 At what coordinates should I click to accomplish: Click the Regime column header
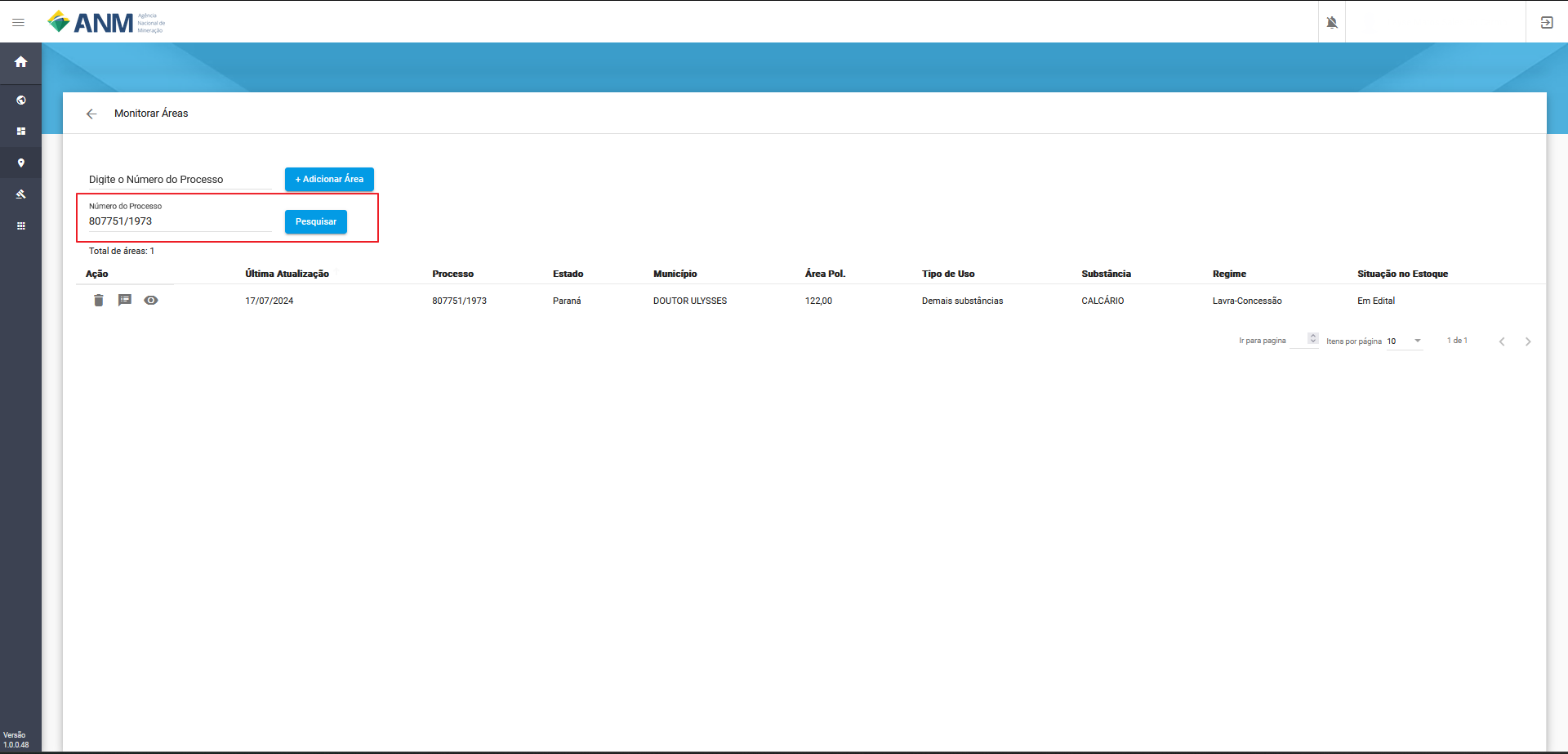click(1230, 274)
